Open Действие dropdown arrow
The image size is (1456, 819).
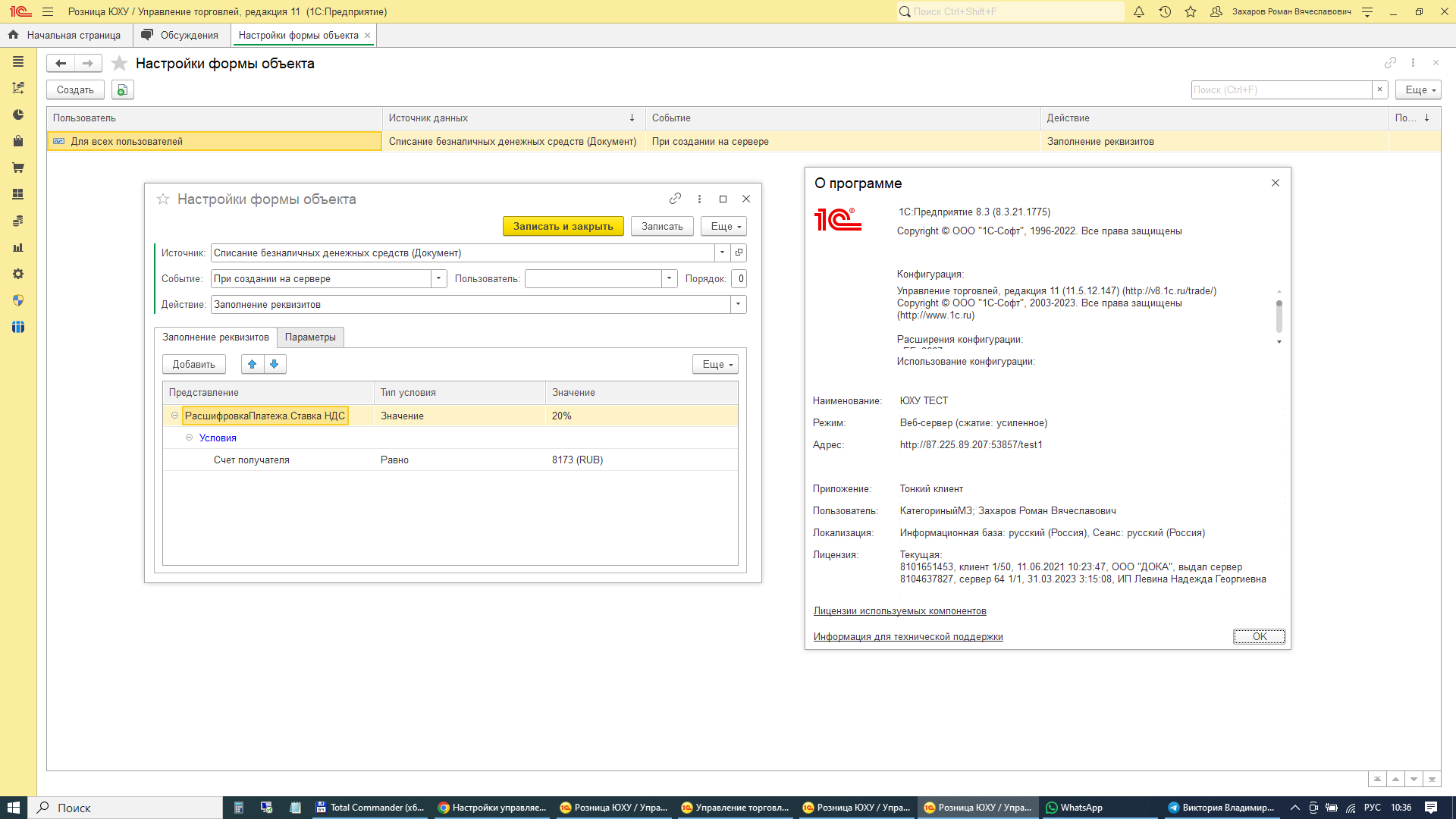point(738,304)
